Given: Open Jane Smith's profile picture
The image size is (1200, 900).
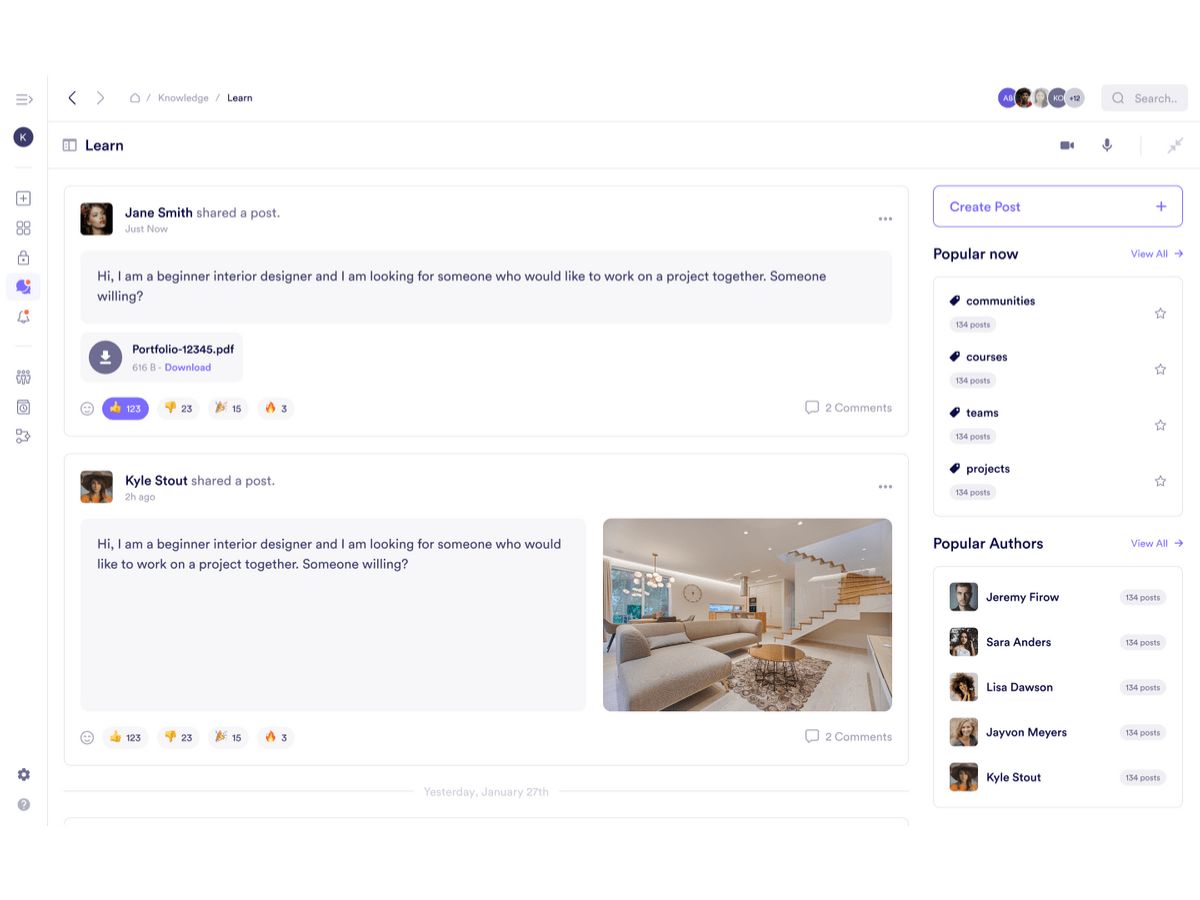Looking at the screenshot, I should coord(97,219).
